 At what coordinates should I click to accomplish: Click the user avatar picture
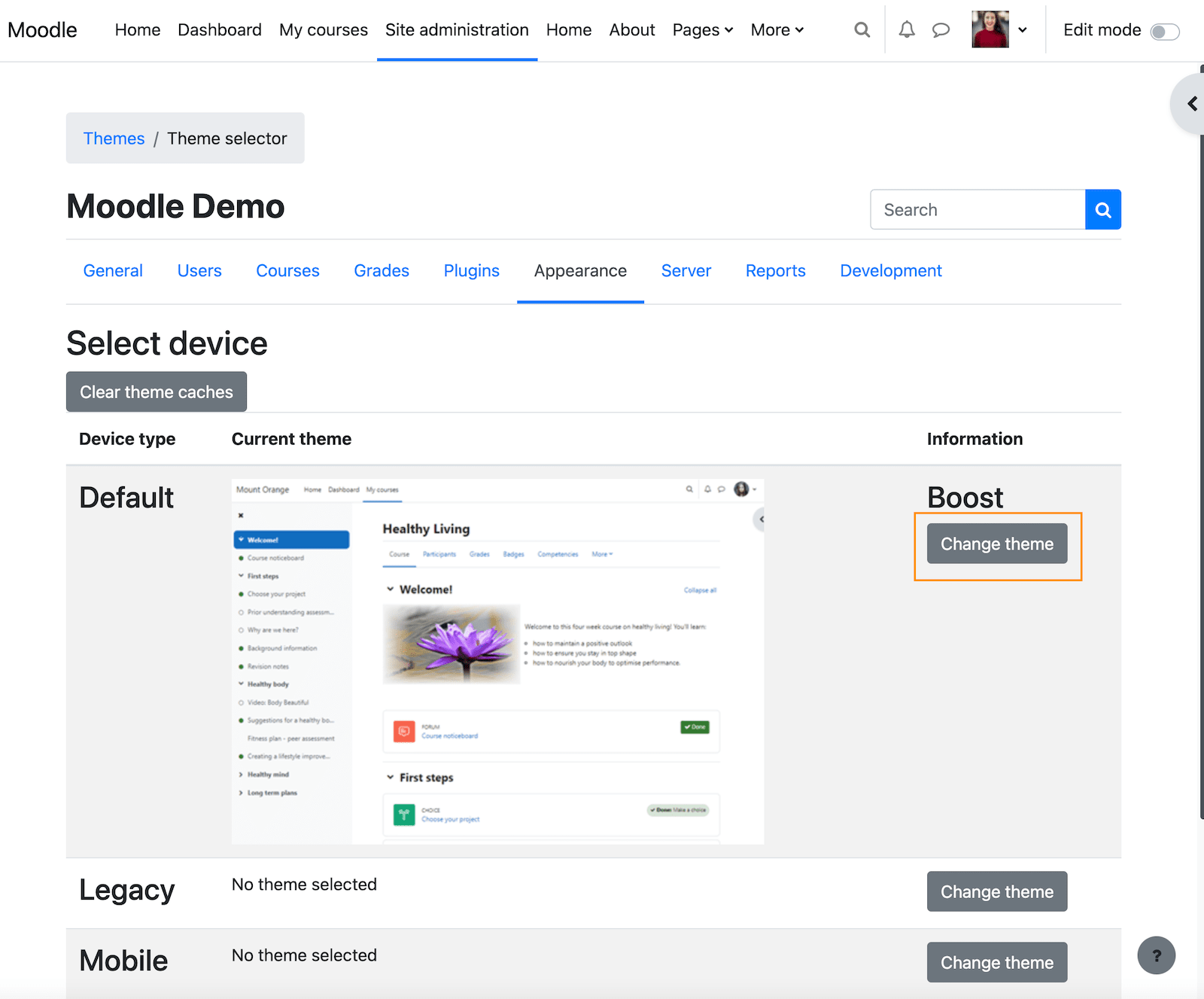[990, 30]
